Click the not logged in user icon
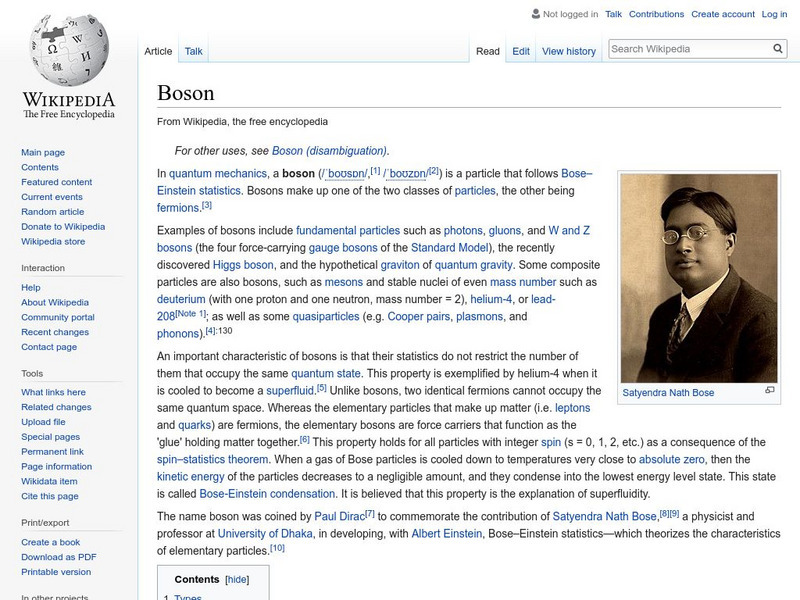This screenshot has height=600, width=800. [534, 15]
